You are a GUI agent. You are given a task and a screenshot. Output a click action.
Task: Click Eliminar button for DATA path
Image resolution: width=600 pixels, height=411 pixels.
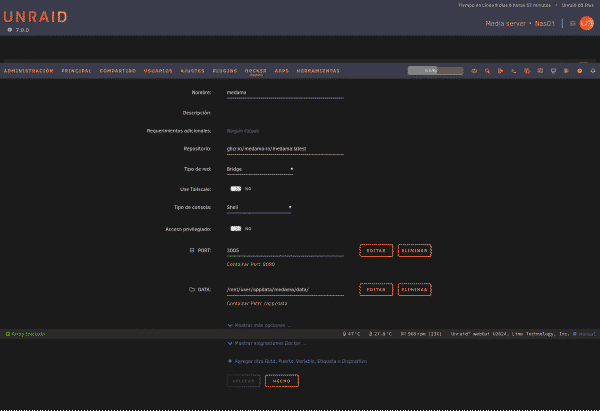coord(414,290)
